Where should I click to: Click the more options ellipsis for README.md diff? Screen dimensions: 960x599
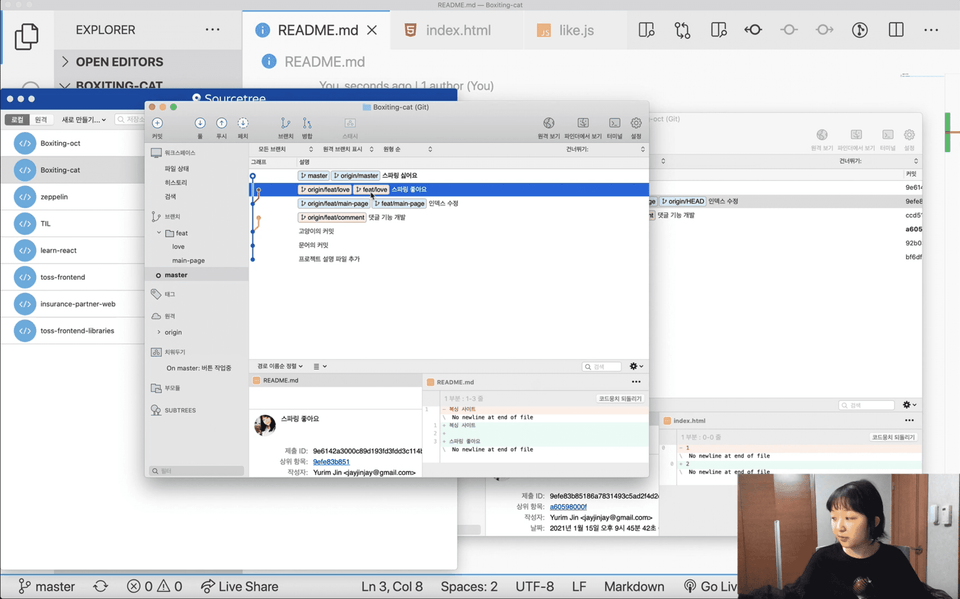click(x=636, y=382)
